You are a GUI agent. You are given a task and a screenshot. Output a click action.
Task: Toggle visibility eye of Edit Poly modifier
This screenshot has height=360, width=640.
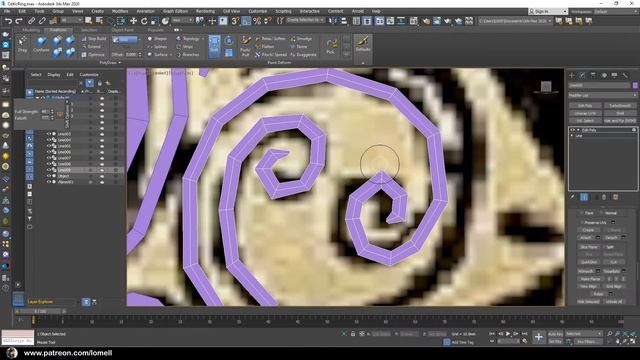[573, 130]
